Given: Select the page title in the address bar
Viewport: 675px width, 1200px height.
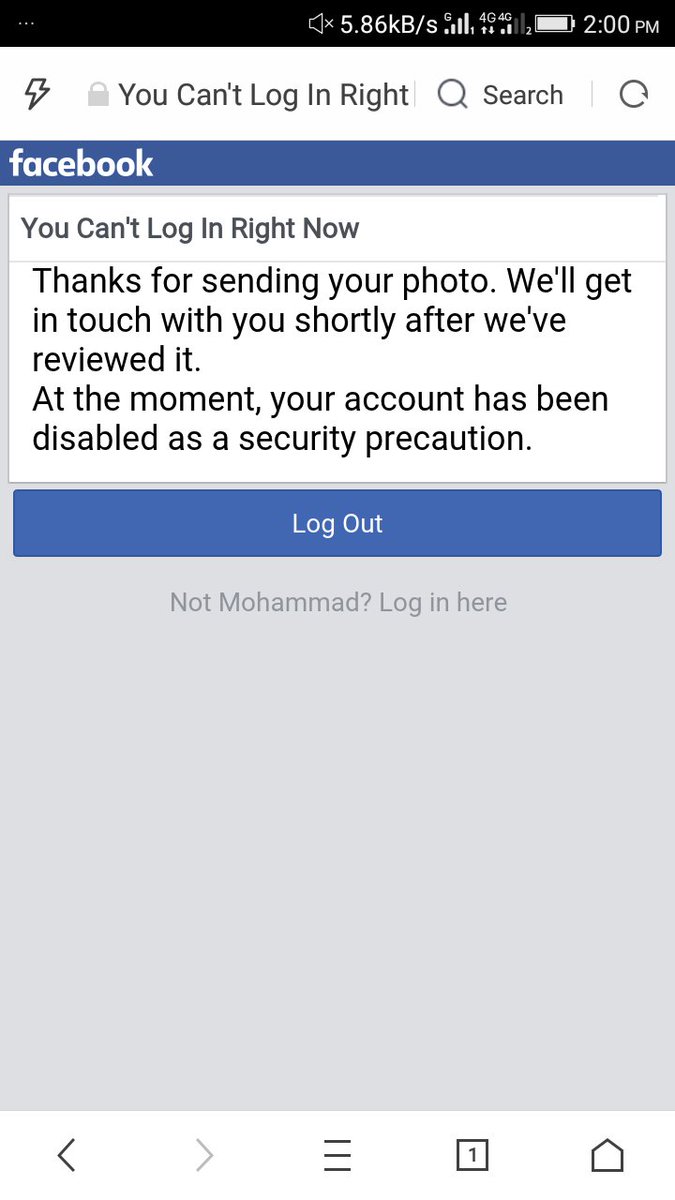Looking at the screenshot, I should click(264, 95).
